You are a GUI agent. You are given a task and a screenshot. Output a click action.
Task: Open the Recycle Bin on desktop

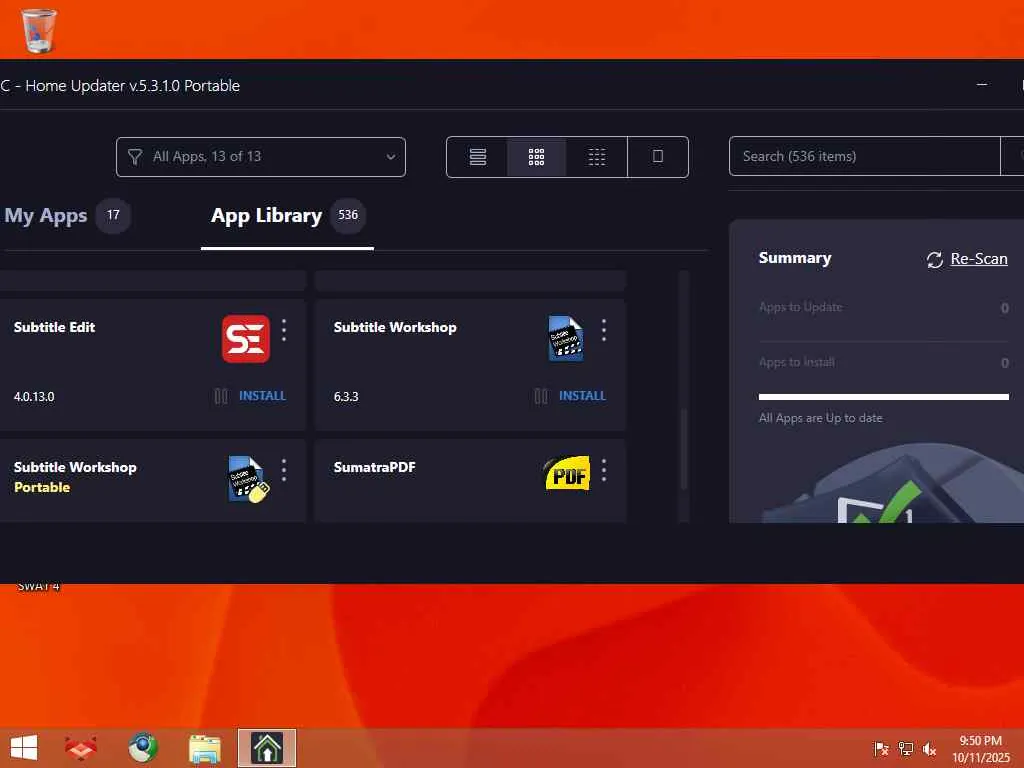(39, 30)
